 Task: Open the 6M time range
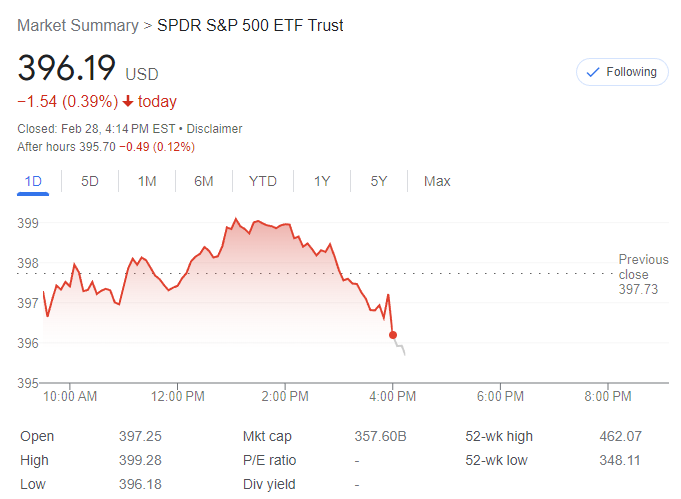pyautogui.click(x=204, y=181)
